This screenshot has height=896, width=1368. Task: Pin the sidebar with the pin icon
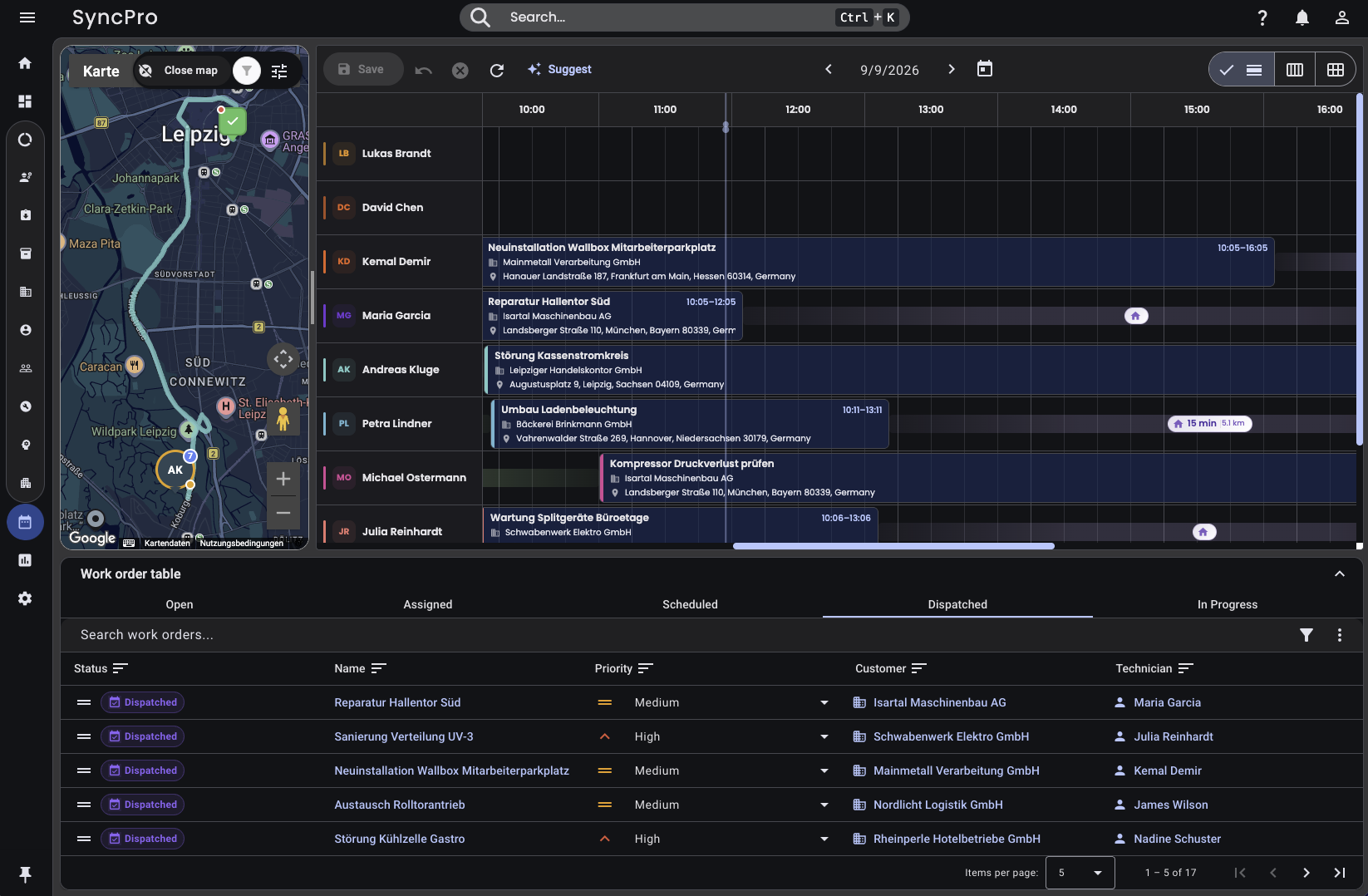(x=25, y=874)
